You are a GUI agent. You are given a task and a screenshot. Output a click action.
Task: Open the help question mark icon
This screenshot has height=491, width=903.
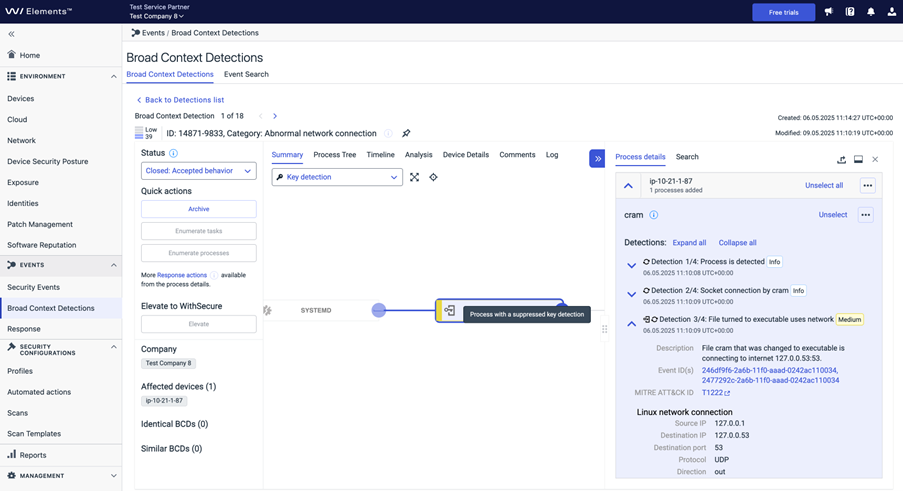coord(850,12)
